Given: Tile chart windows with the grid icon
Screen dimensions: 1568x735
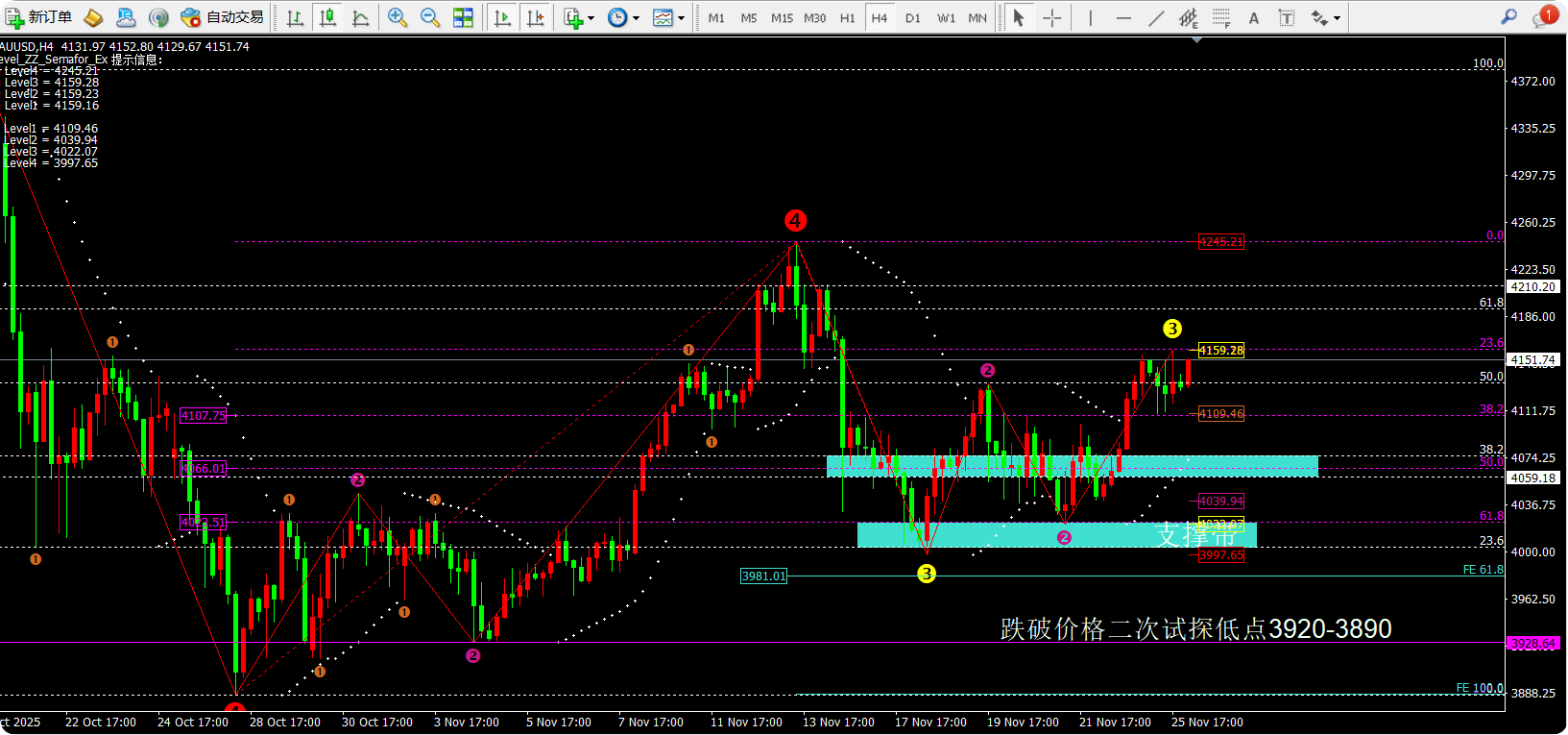Looking at the screenshot, I should click(463, 17).
